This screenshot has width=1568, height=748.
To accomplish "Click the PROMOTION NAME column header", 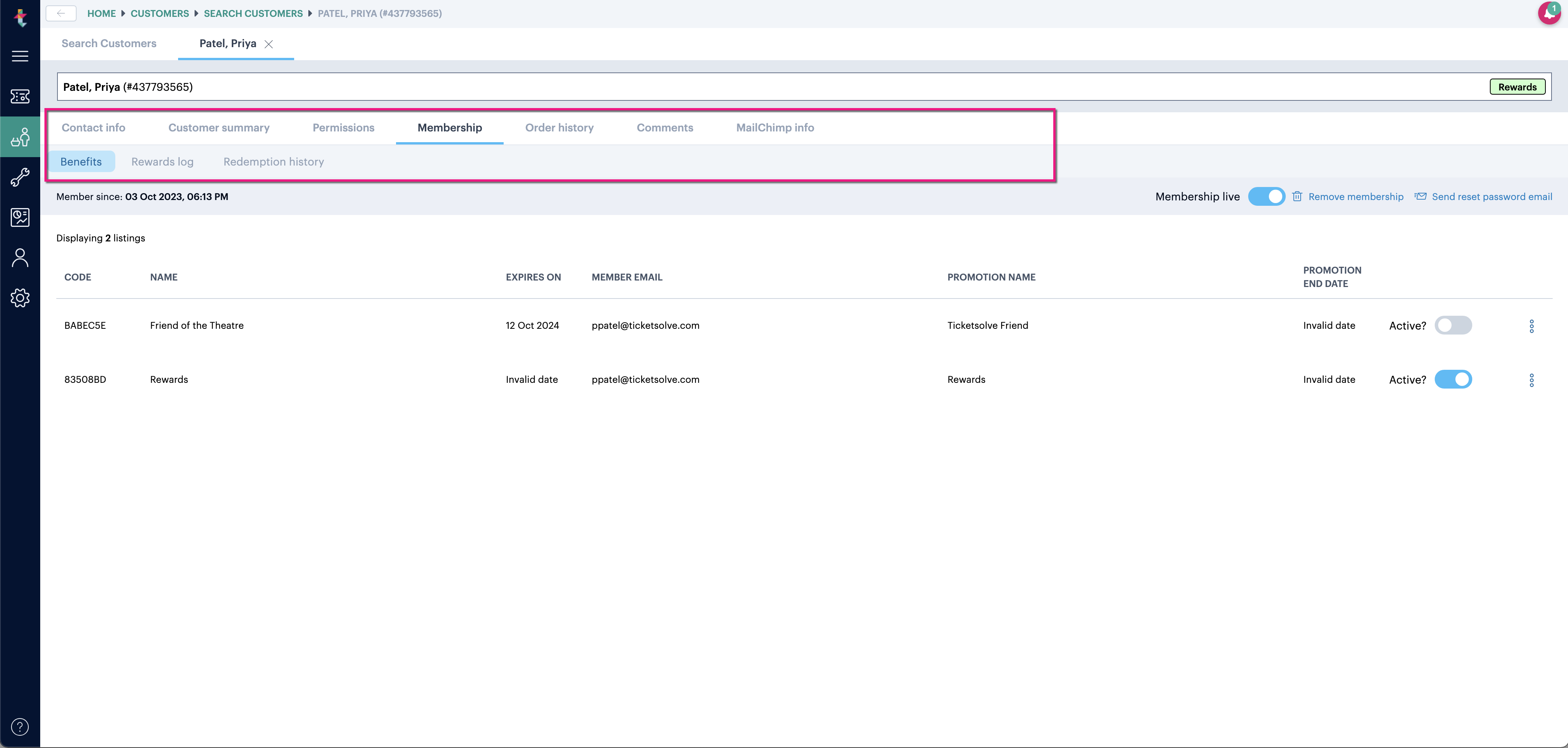I will tap(991, 277).
